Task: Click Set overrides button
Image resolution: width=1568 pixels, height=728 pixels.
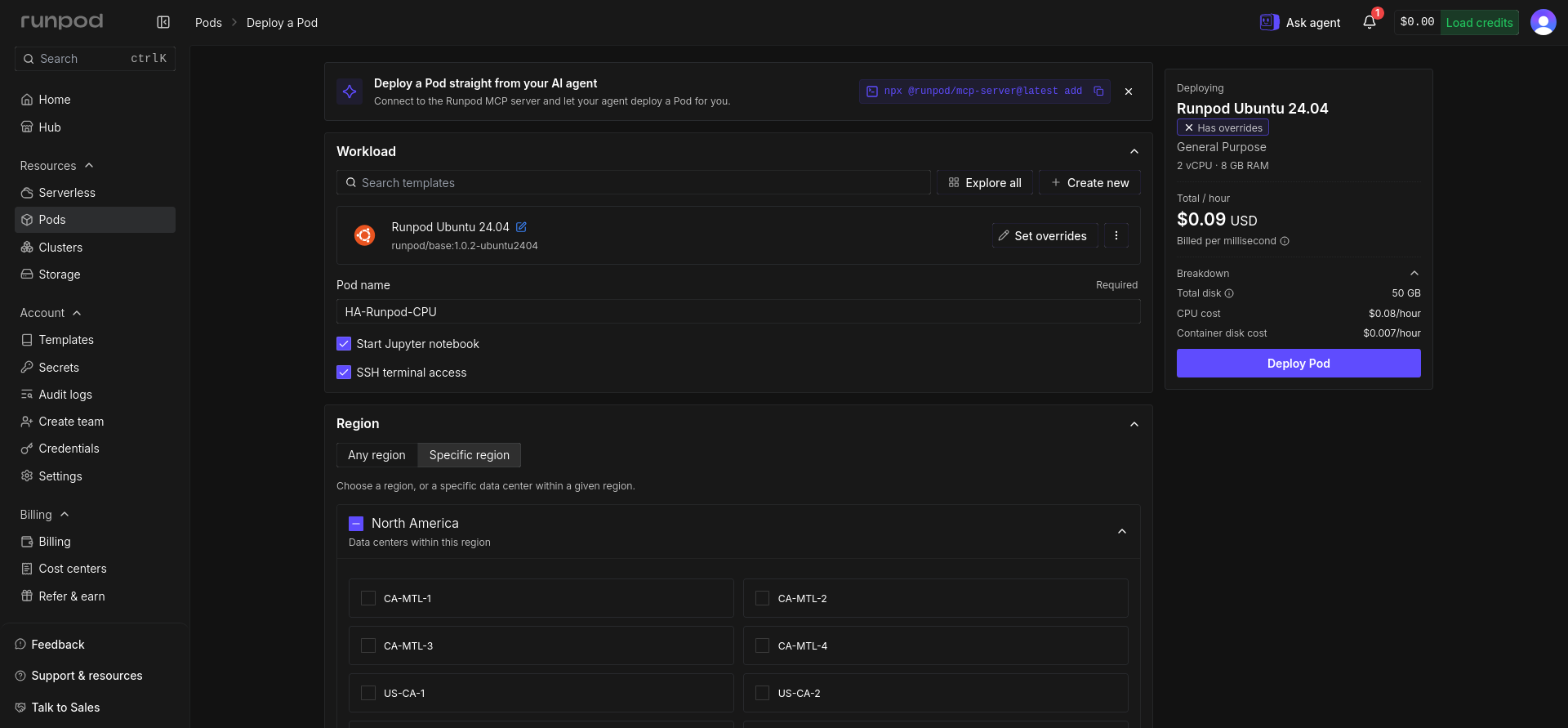Action: (1045, 235)
